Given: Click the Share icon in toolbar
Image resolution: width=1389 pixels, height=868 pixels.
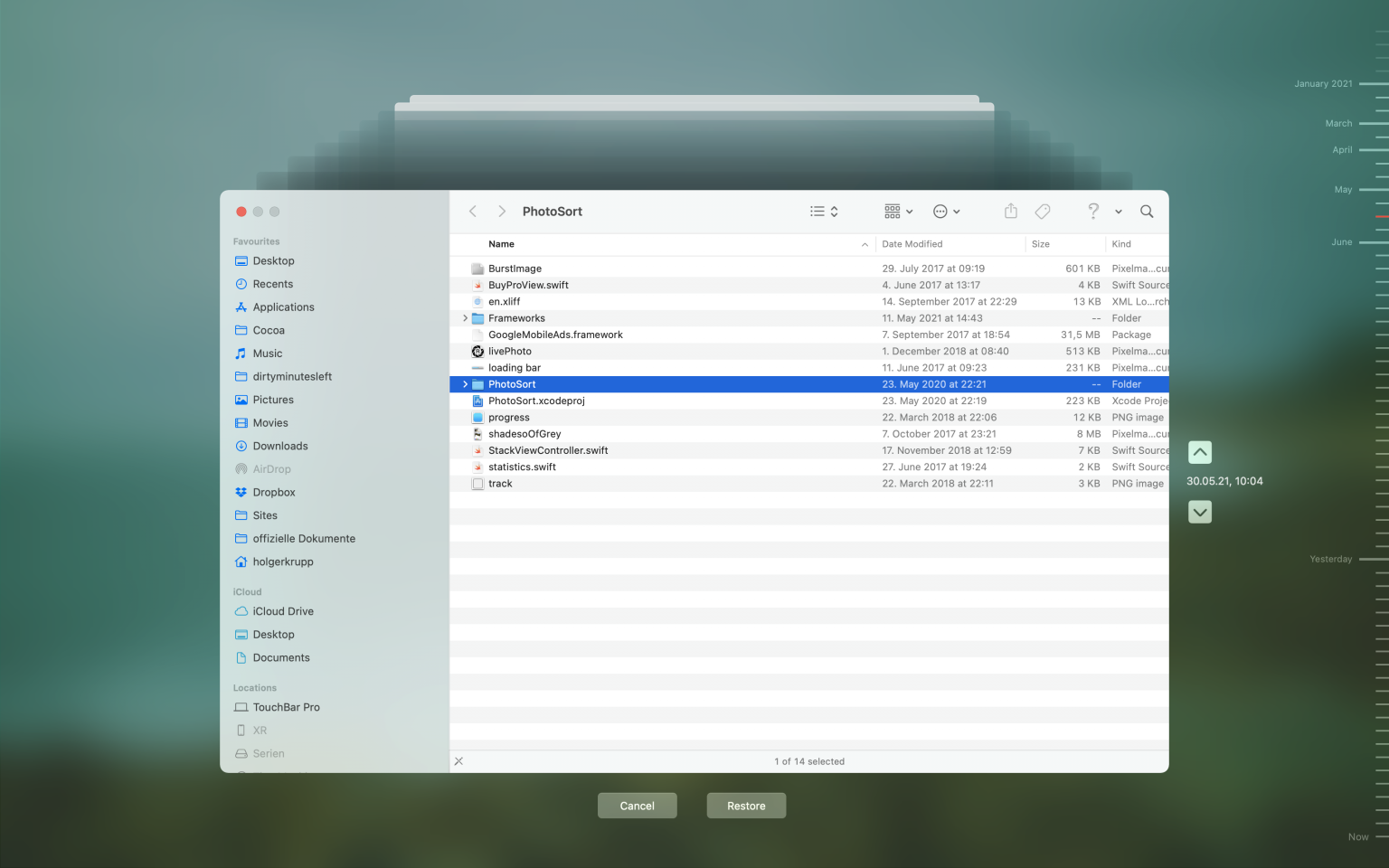Looking at the screenshot, I should click(1010, 212).
